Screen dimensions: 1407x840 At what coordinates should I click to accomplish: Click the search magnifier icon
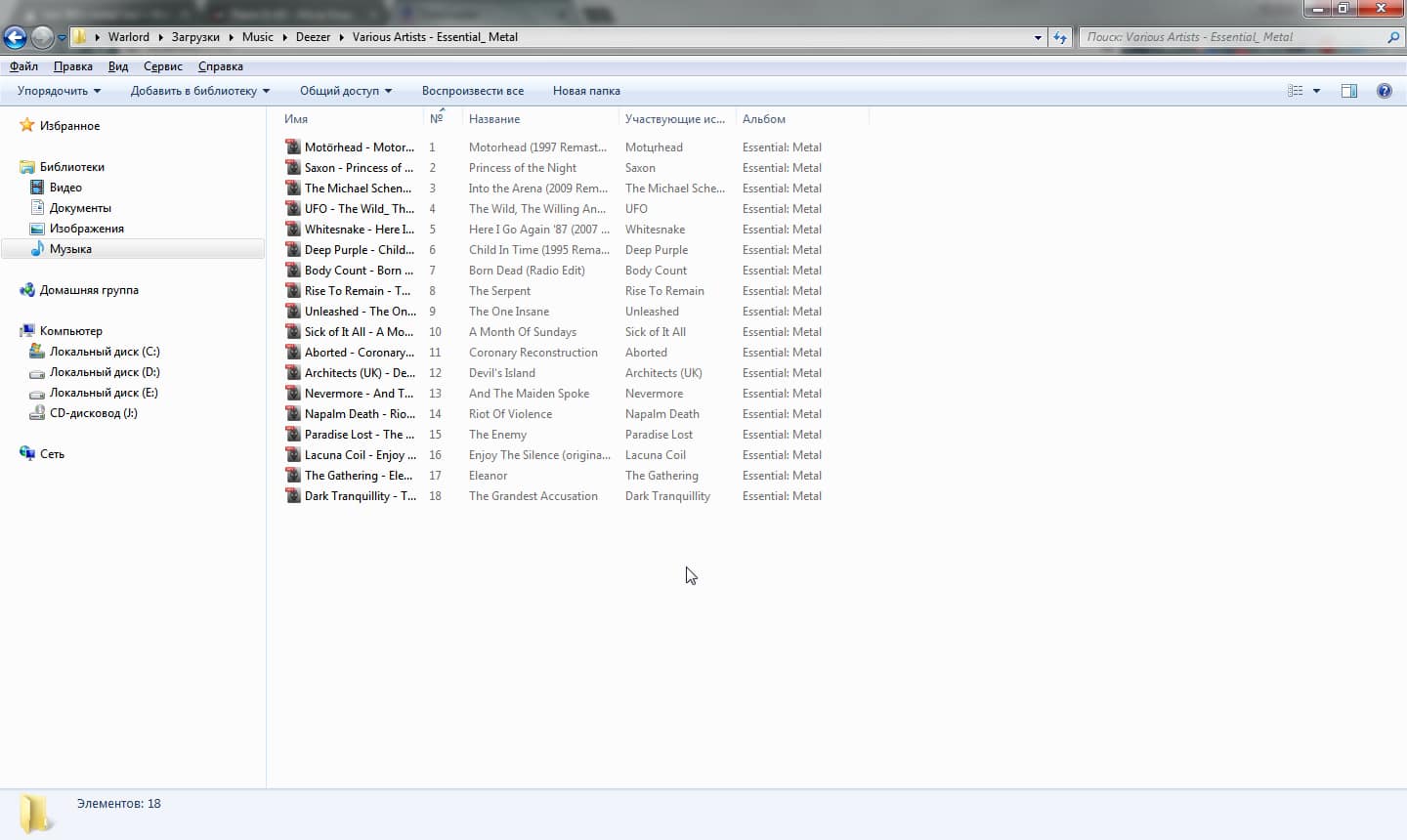(1393, 37)
